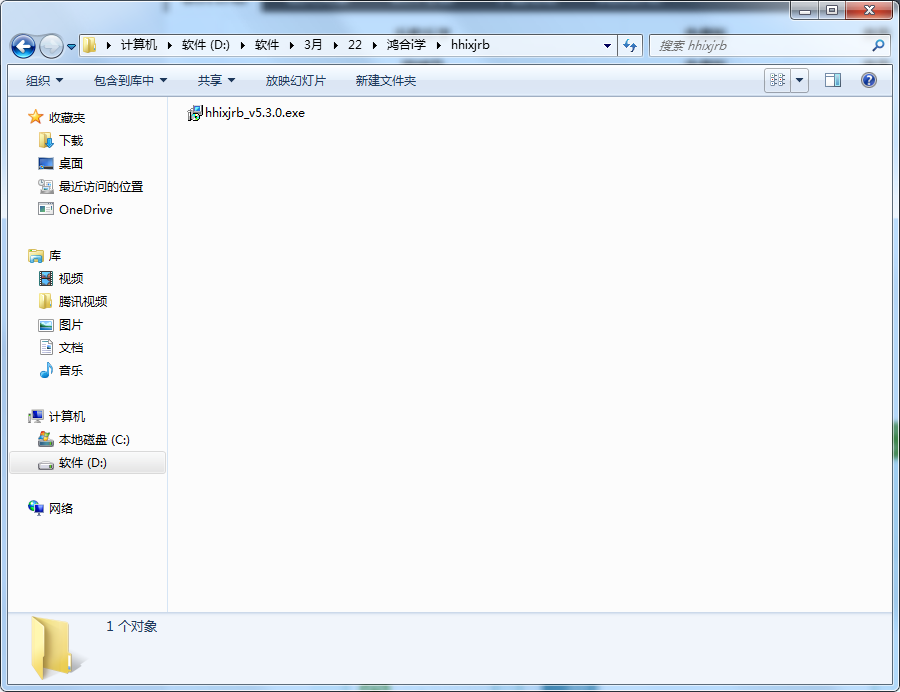The image size is (900, 692).
Task: Toggle the preview pane button
Action: pyautogui.click(x=832, y=80)
